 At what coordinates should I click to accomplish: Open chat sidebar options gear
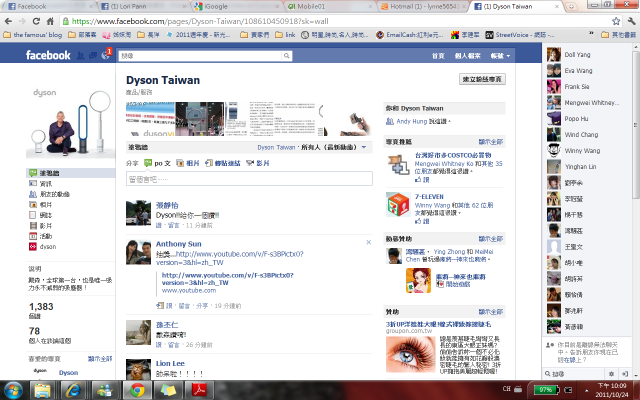pos(611,373)
